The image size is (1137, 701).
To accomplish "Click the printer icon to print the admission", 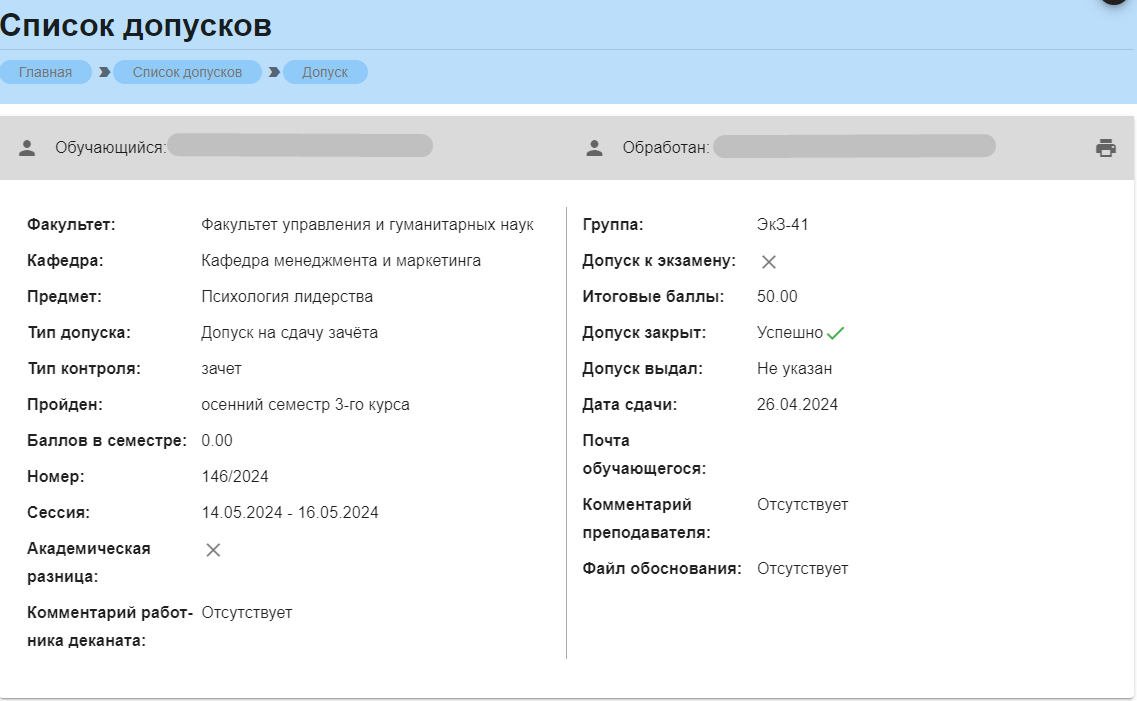I will (1105, 148).
